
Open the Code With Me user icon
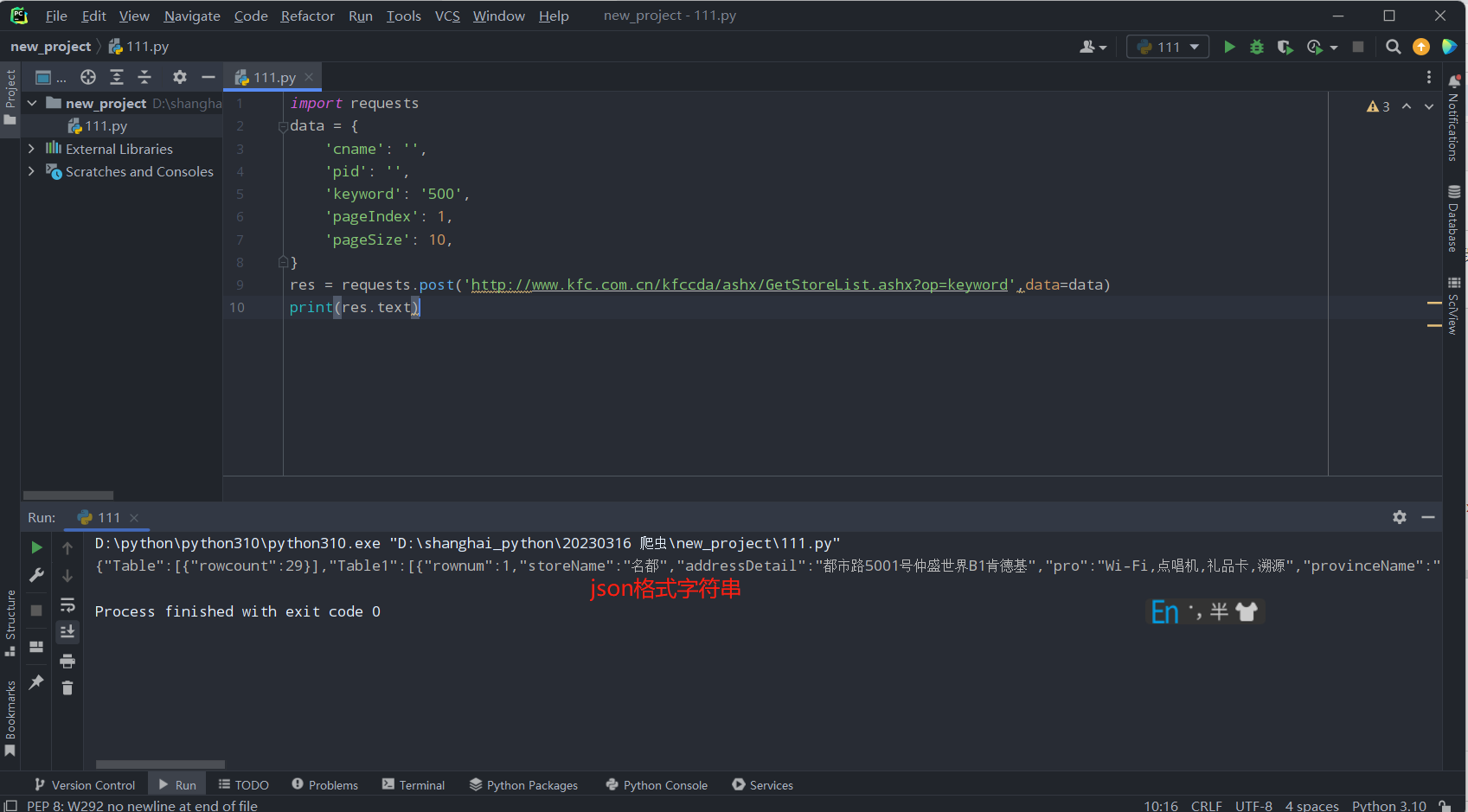point(1093,47)
